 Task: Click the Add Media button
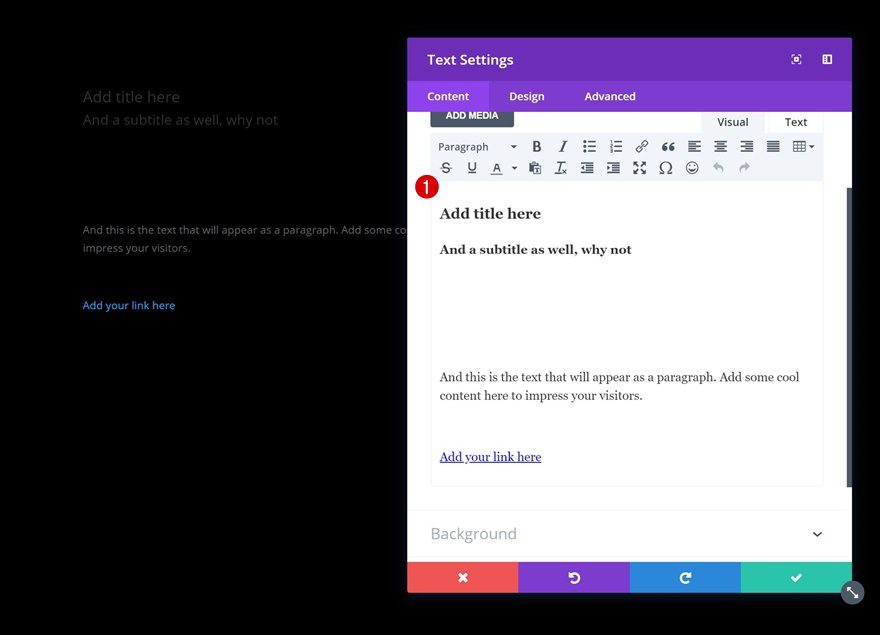[472, 116]
